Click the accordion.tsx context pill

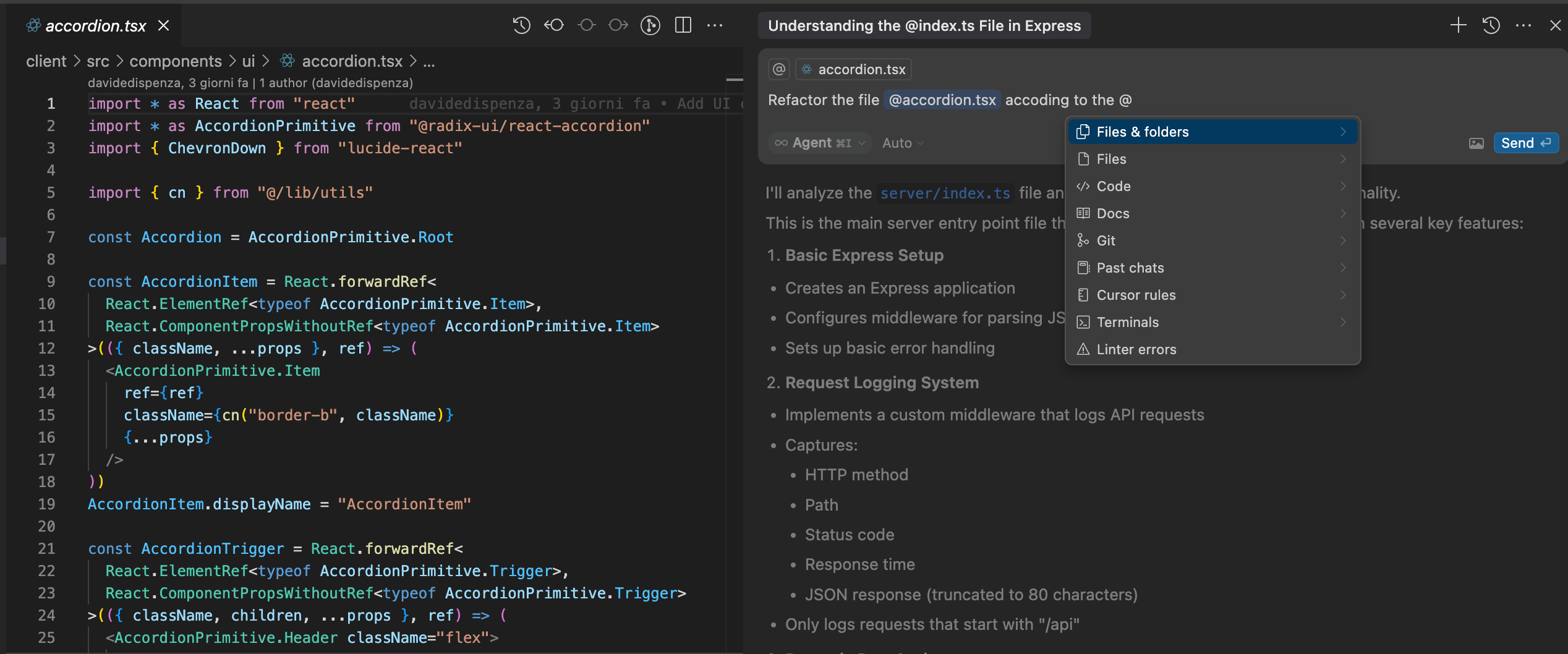pyautogui.click(x=853, y=69)
